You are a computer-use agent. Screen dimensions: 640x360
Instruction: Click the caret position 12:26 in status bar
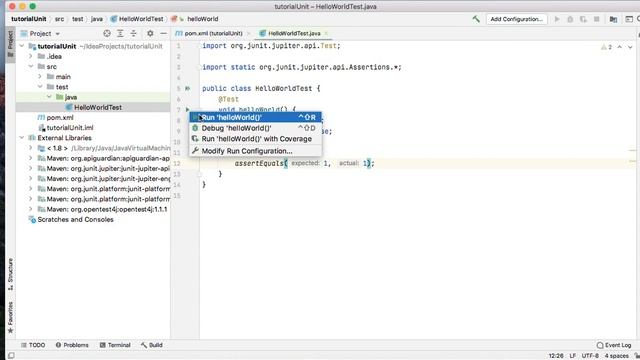(556, 356)
